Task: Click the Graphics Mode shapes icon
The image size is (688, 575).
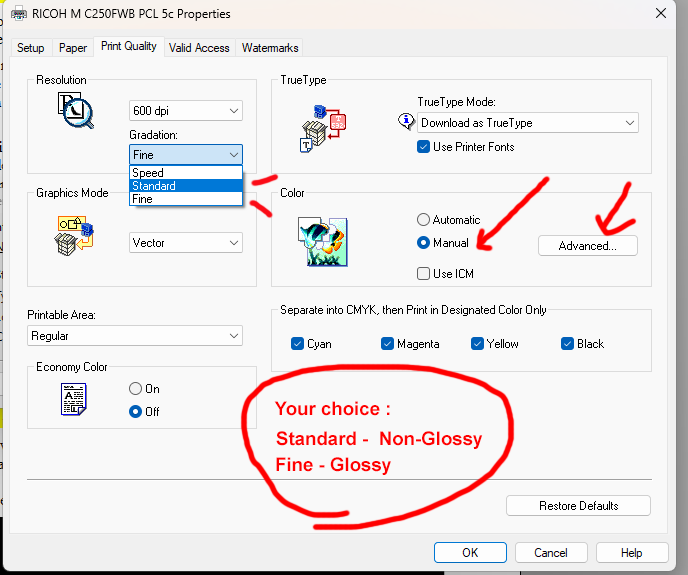Action: tap(73, 237)
